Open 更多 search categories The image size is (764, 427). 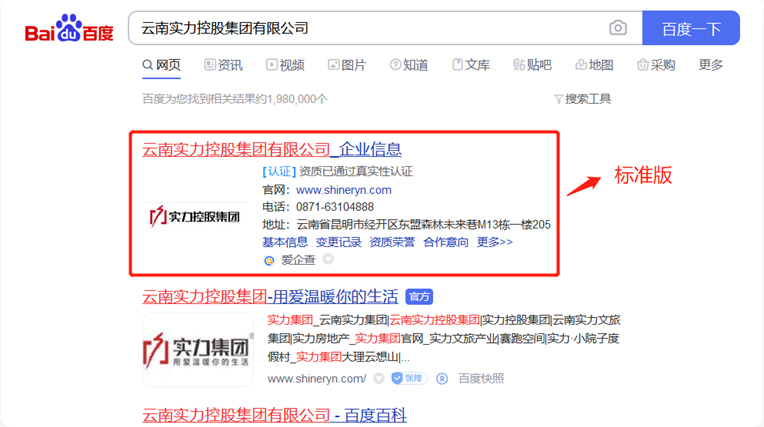711,65
